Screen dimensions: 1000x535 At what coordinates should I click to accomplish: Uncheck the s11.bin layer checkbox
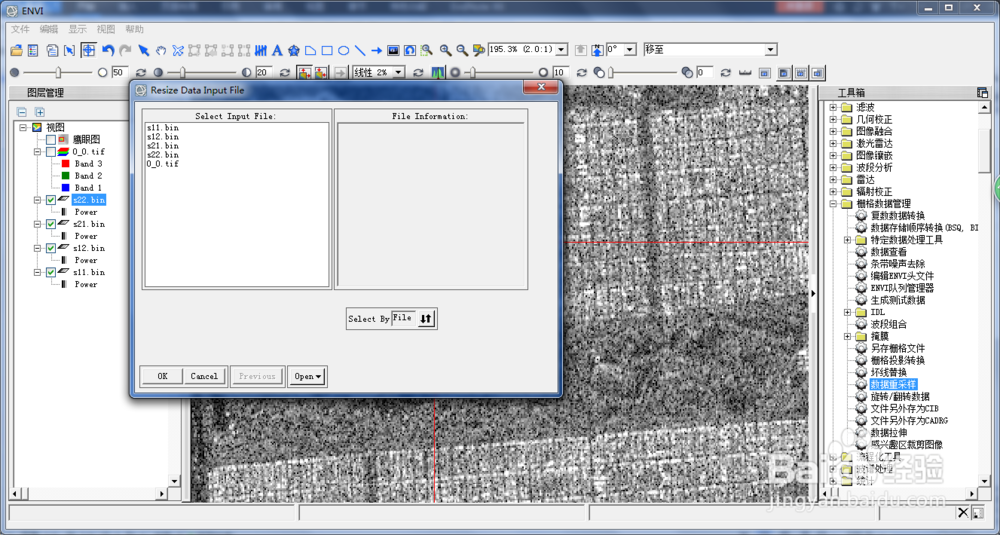(51, 272)
